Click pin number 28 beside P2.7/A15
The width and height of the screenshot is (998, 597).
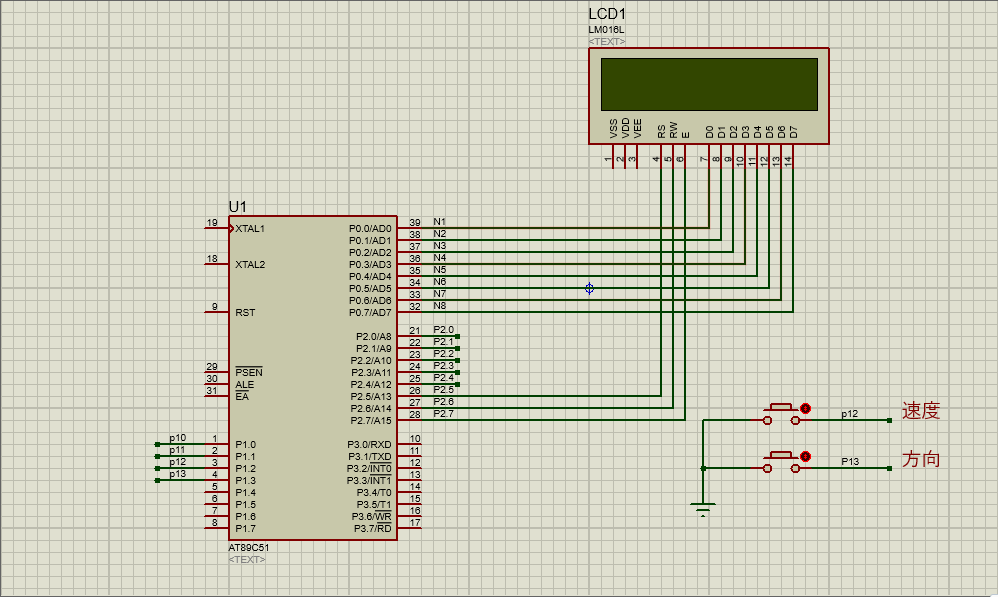click(415, 414)
